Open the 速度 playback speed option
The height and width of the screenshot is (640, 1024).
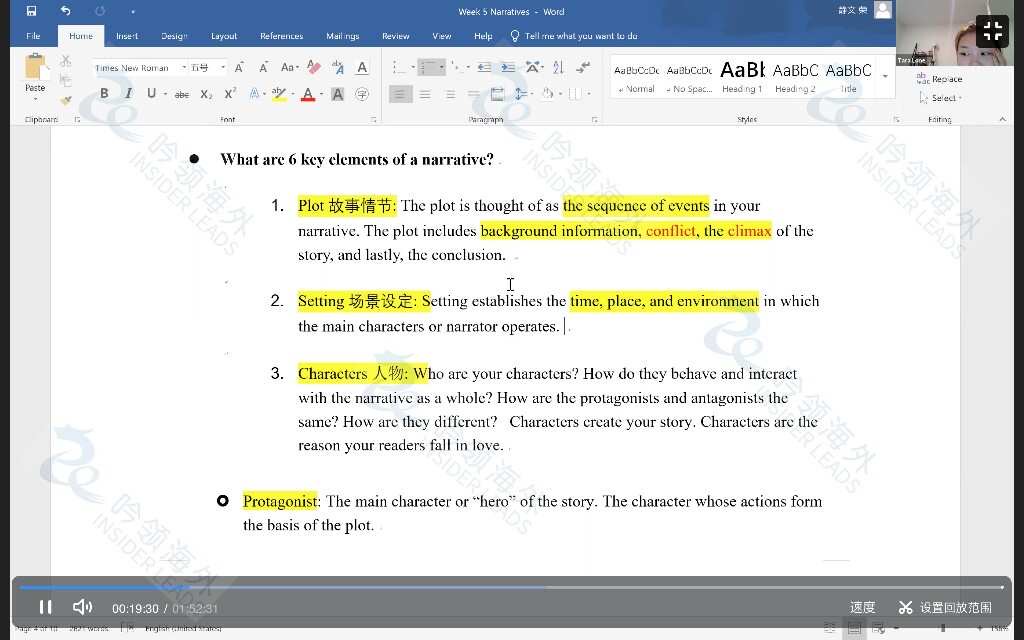pyautogui.click(x=862, y=607)
